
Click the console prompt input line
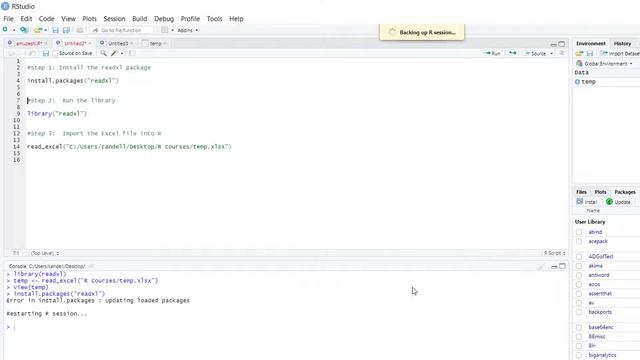click(x=286, y=327)
